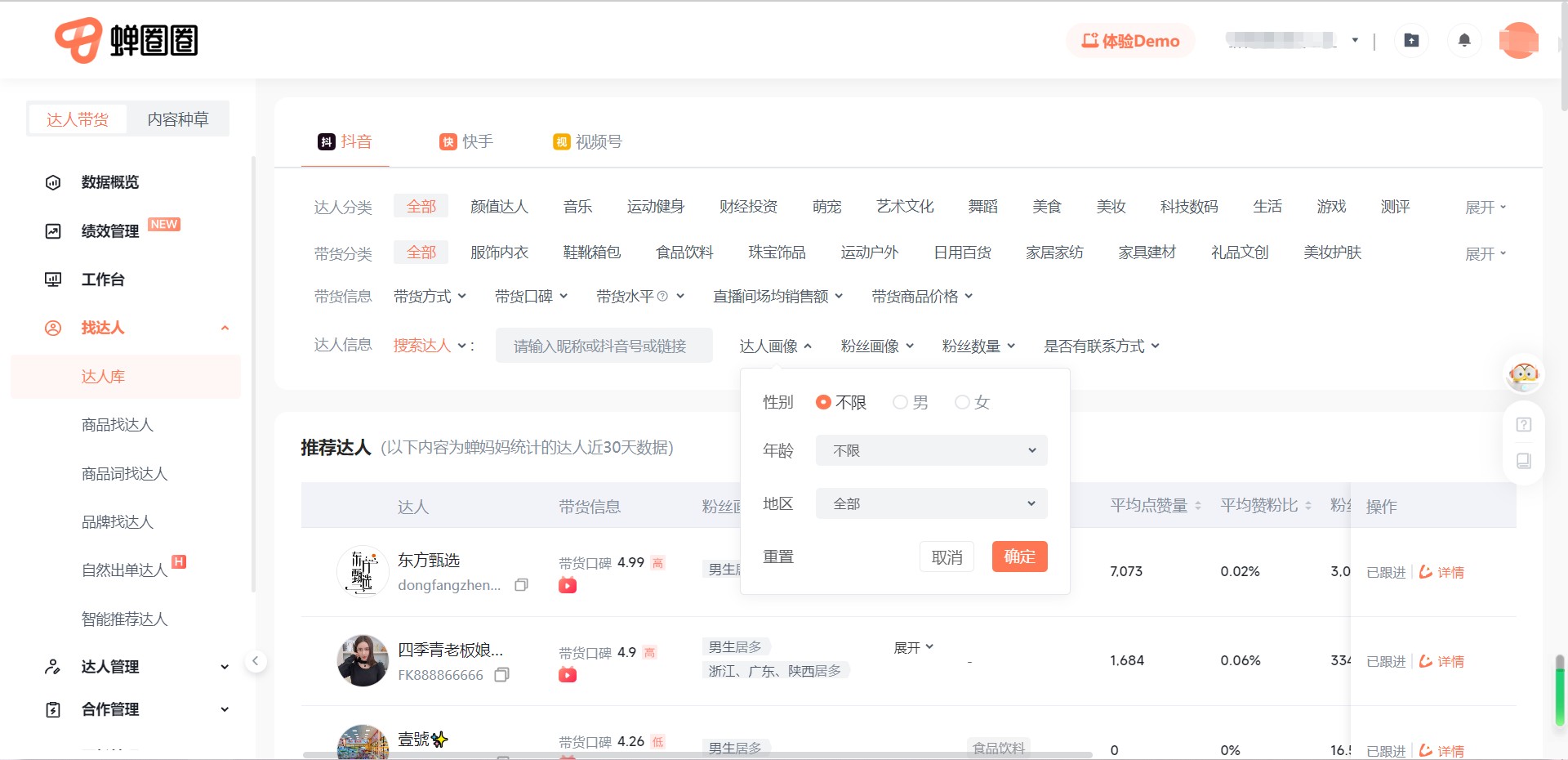Copy FK888866666 ID with copy icon
The width and height of the screenshot is (1568, 760).
point(502,675)
